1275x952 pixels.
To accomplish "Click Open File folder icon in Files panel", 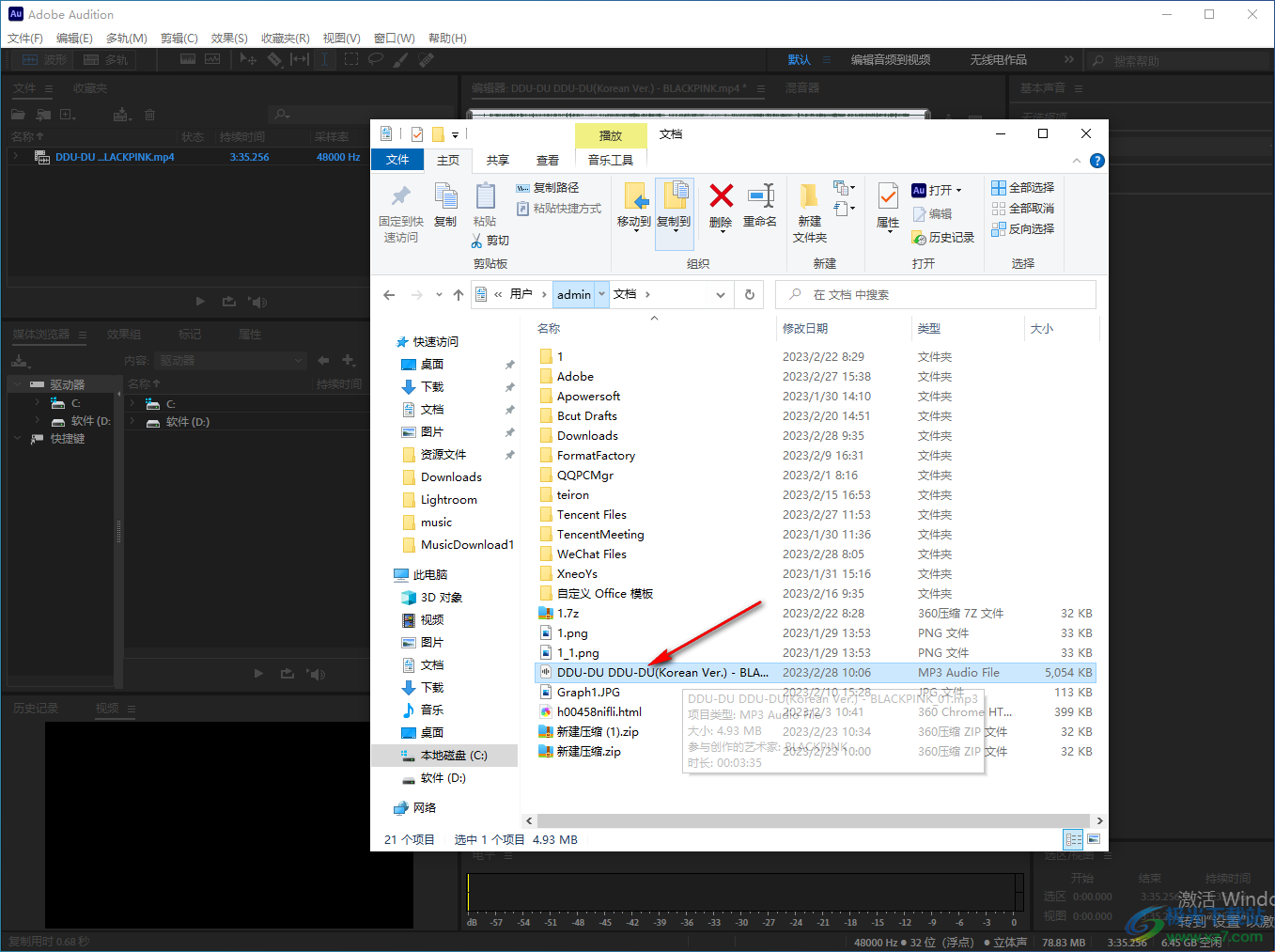I will tap(18, 115).
